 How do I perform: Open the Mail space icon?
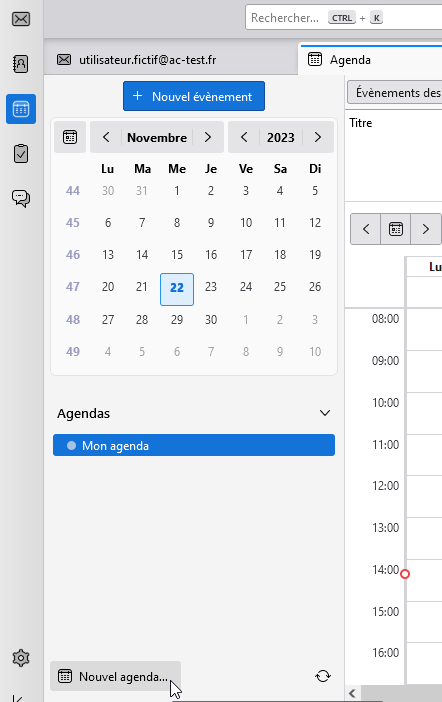coord(21,19)
